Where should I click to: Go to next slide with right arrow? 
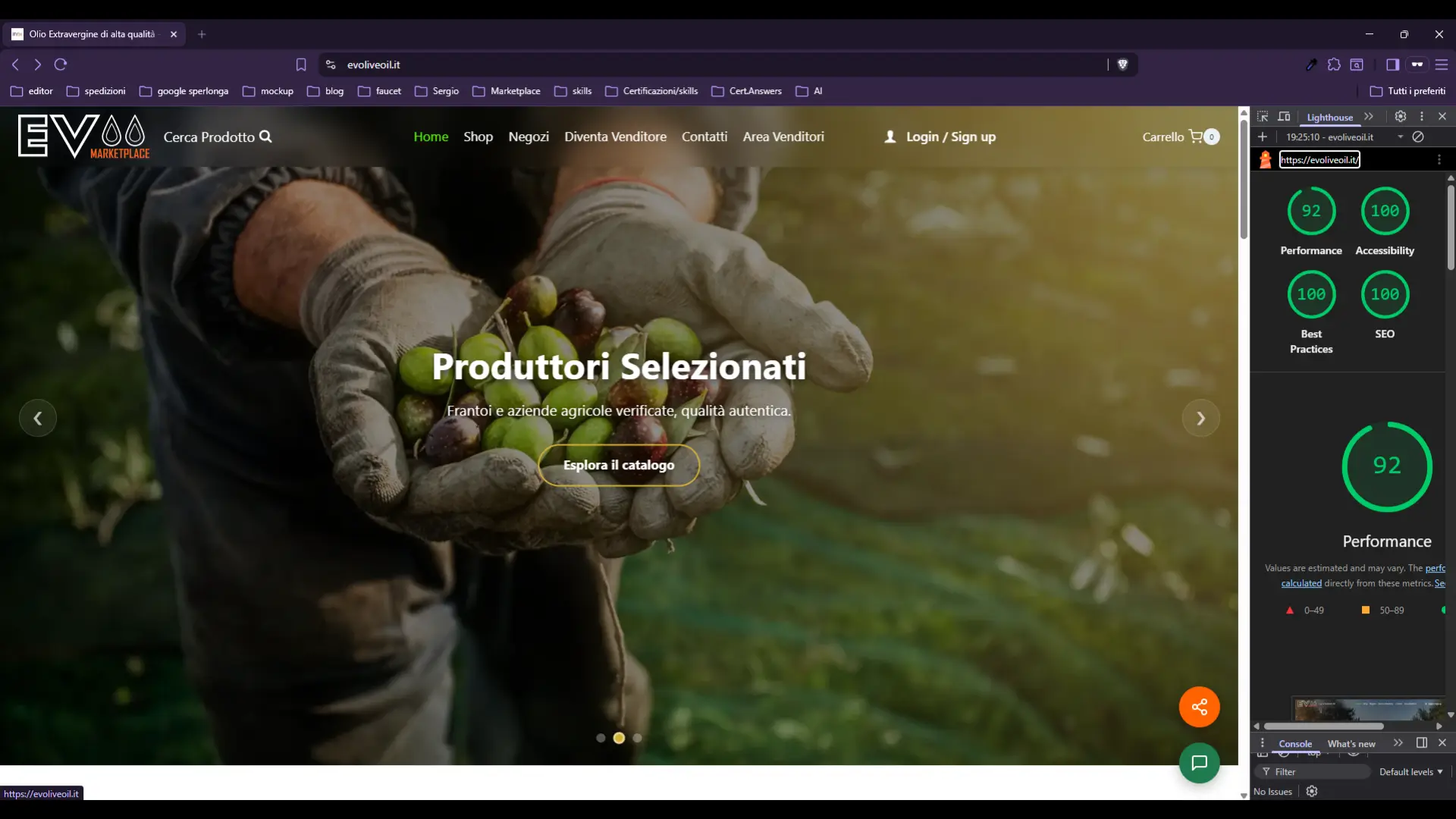[x=1200, y=418]
